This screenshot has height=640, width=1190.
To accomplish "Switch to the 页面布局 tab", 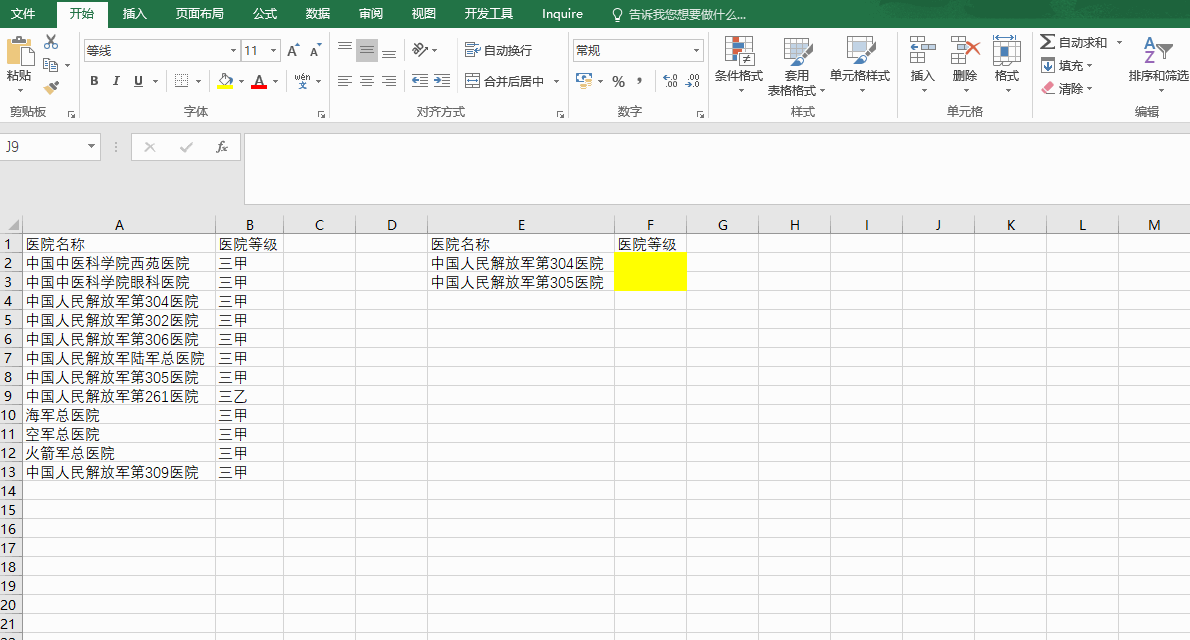I will coord(200,14).
